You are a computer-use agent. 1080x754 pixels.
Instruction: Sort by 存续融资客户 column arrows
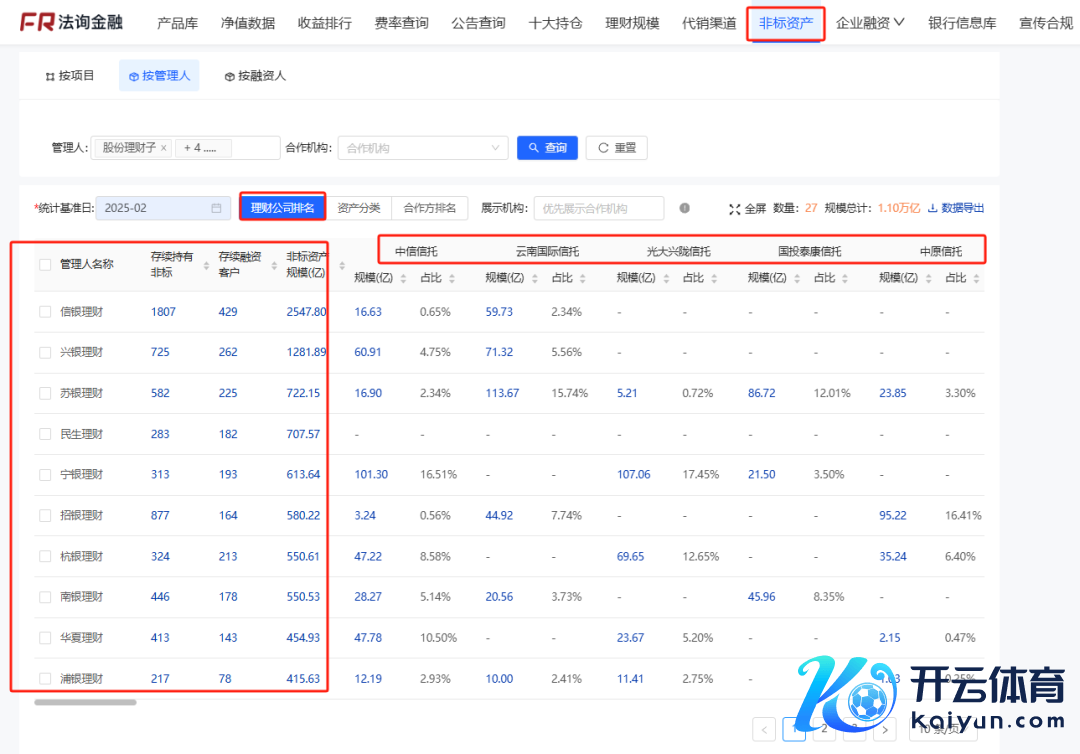pyautogui.click(x=274, y=265)
